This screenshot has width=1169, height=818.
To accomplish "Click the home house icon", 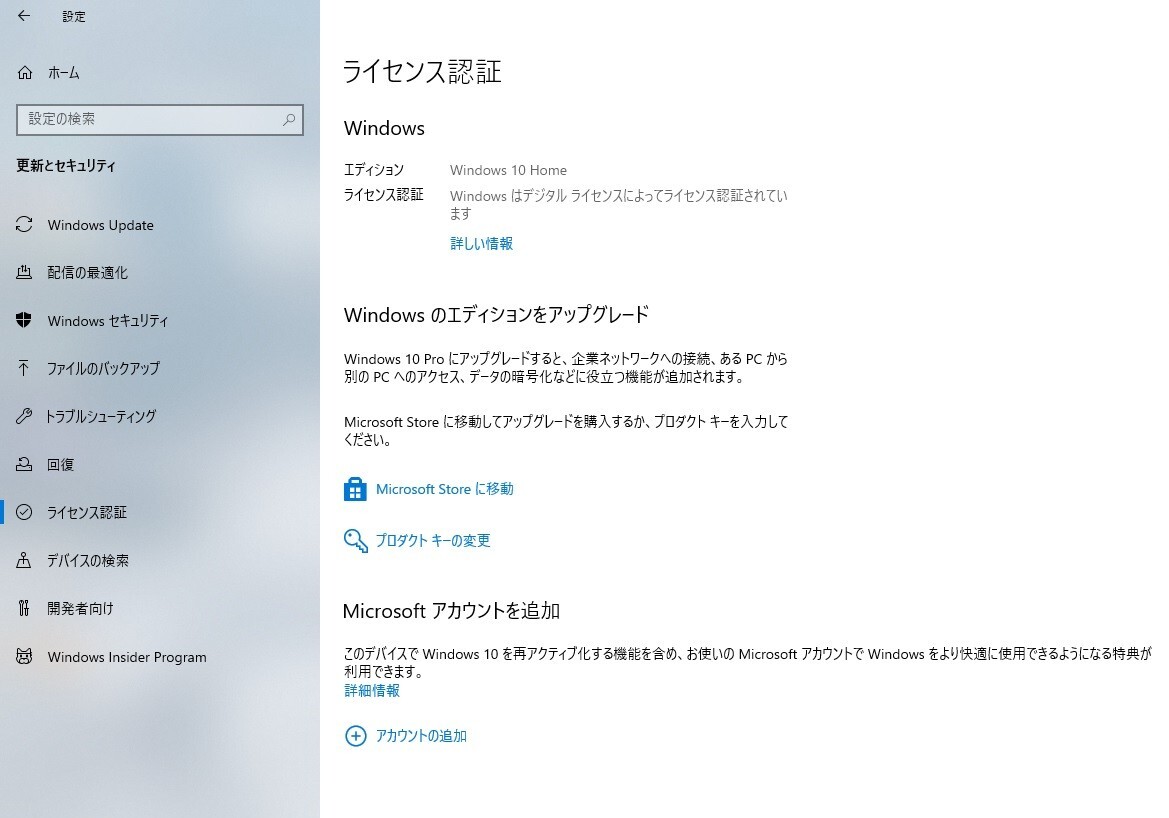I will [x=25, y=72].
